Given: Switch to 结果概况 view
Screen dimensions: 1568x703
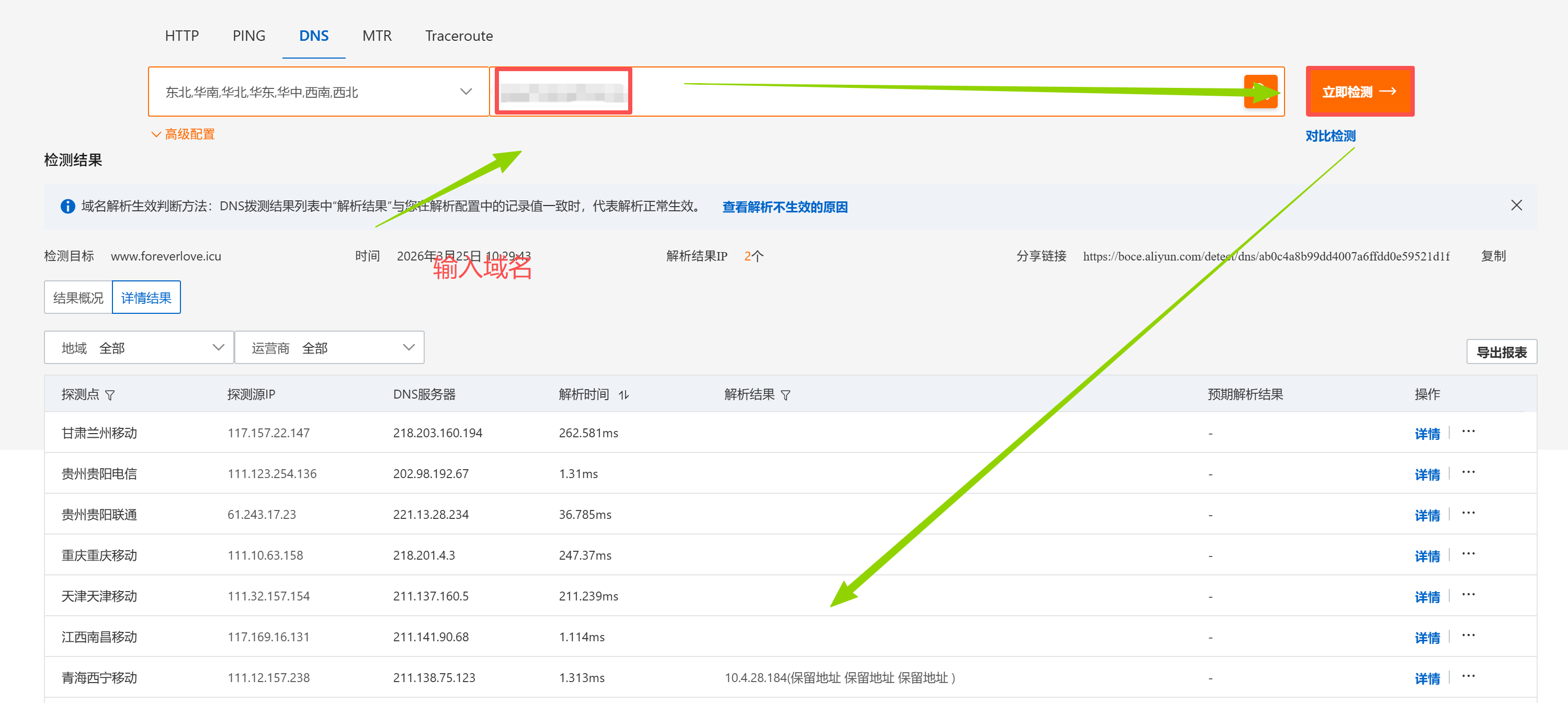Looking at the screenshot, I should click(x=78, y=298).
